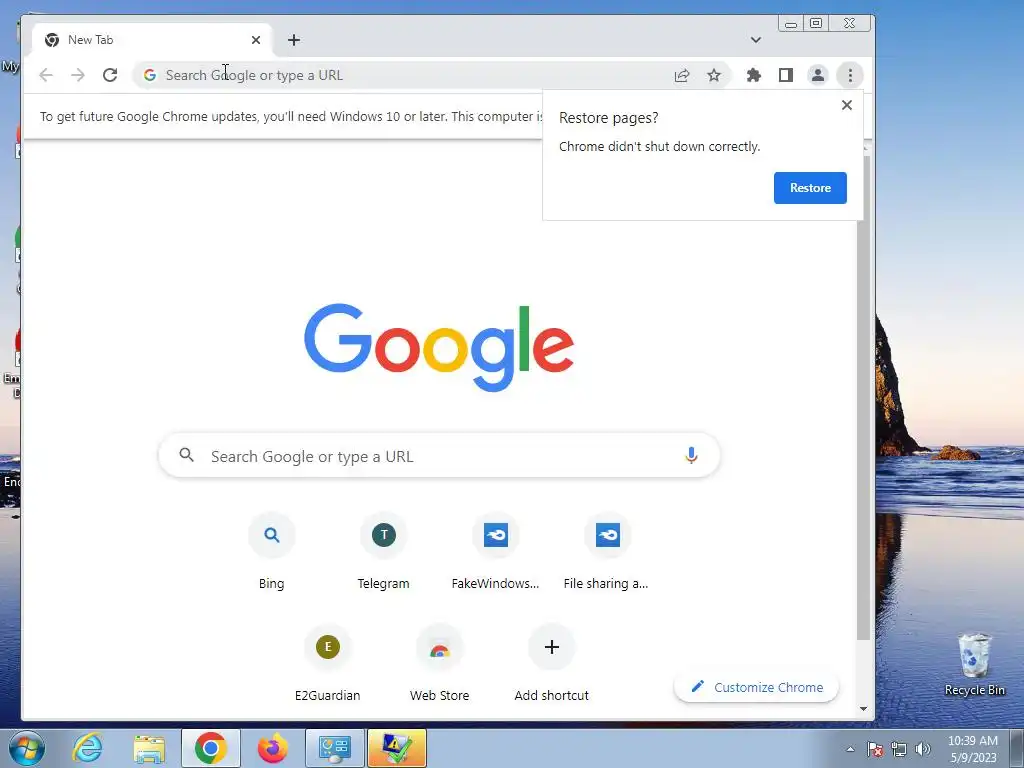Screen dimensions: 1024x768
Task: Reload the page with the refresh icon
Action: 110,75
